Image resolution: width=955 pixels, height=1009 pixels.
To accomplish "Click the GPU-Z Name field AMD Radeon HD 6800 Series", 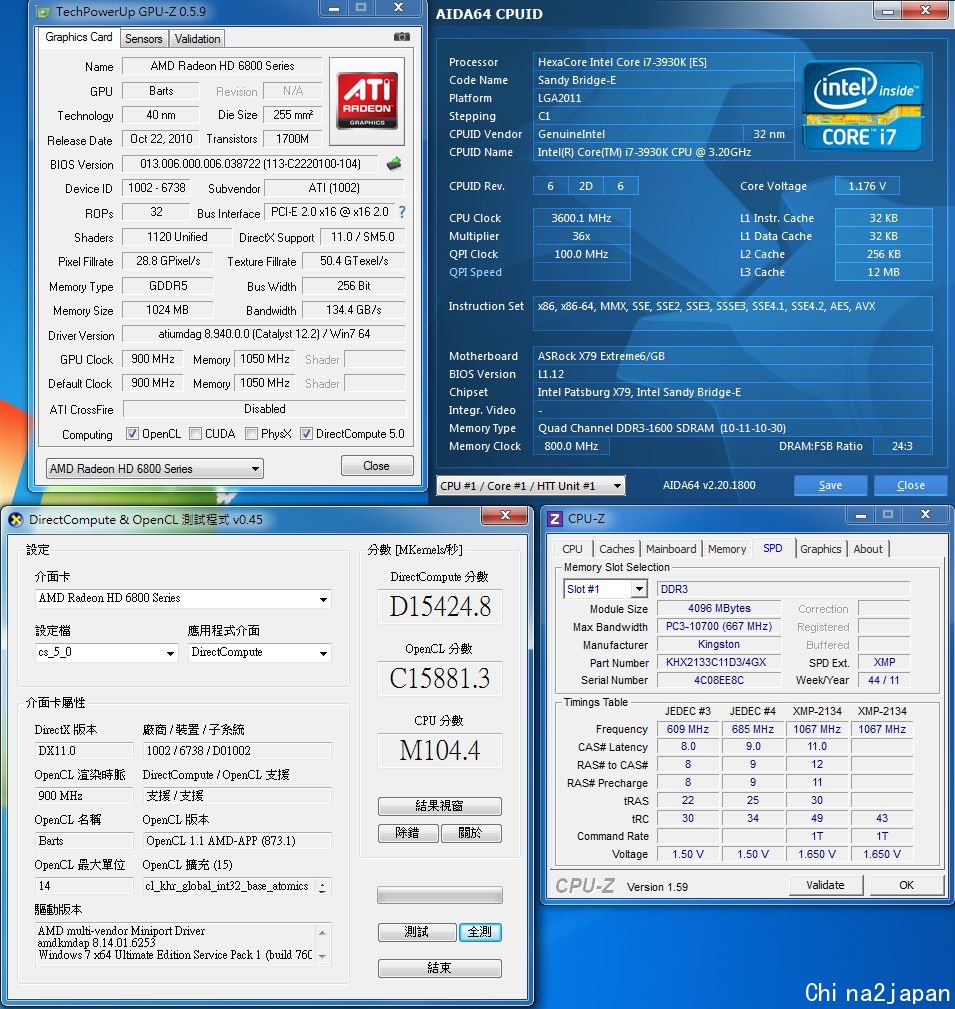I will tap(222, 66).
